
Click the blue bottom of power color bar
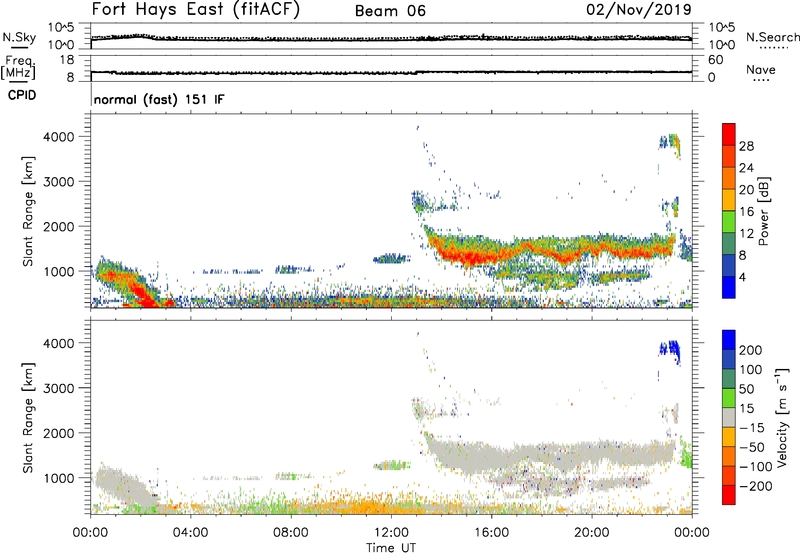pos(729,287)
